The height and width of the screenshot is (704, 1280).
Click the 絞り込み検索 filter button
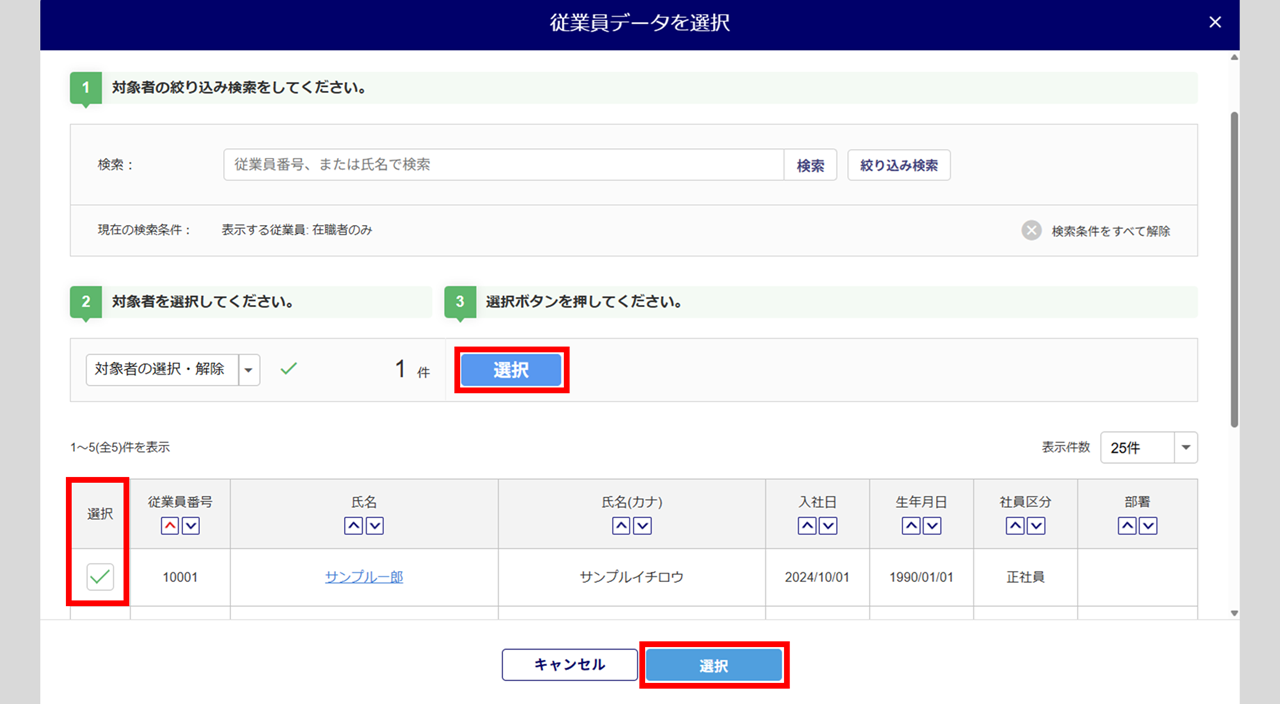click(899, 166)
